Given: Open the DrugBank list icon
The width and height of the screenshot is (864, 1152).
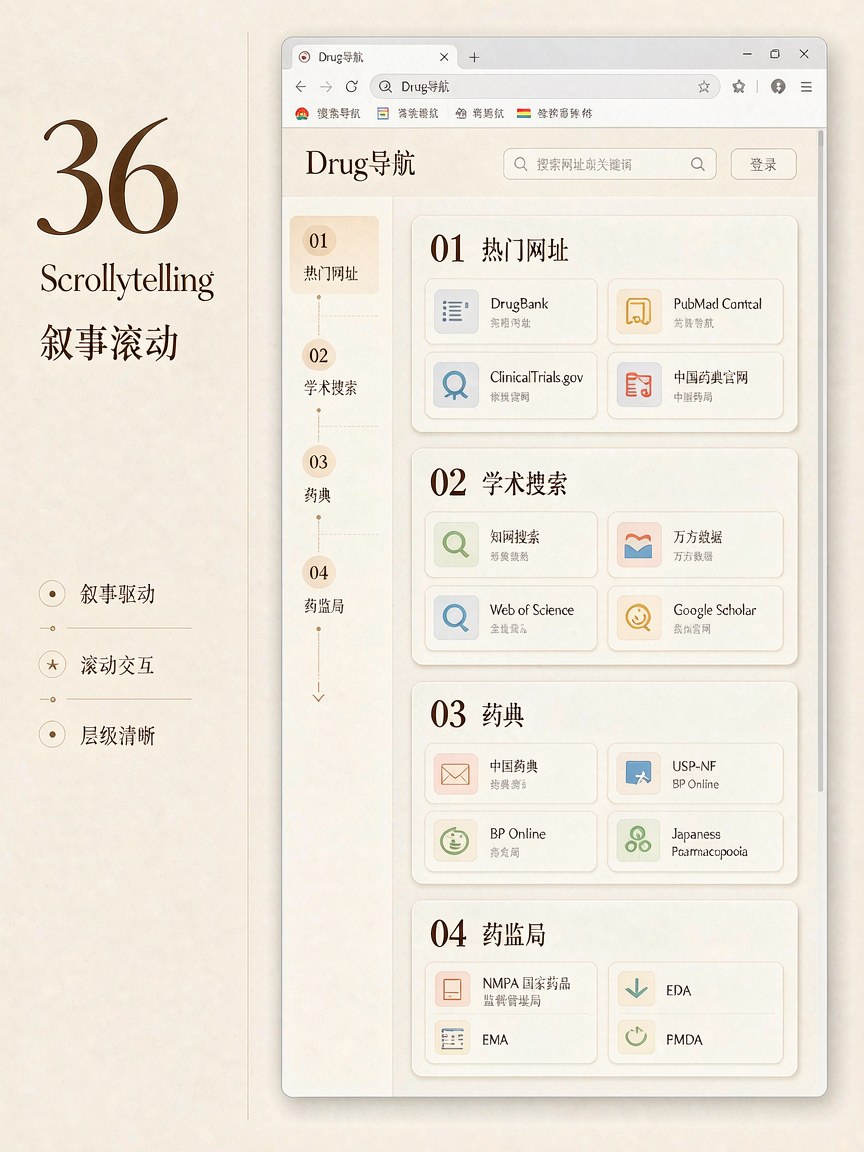Looking at the screenshot, I should tap(456, 312).
